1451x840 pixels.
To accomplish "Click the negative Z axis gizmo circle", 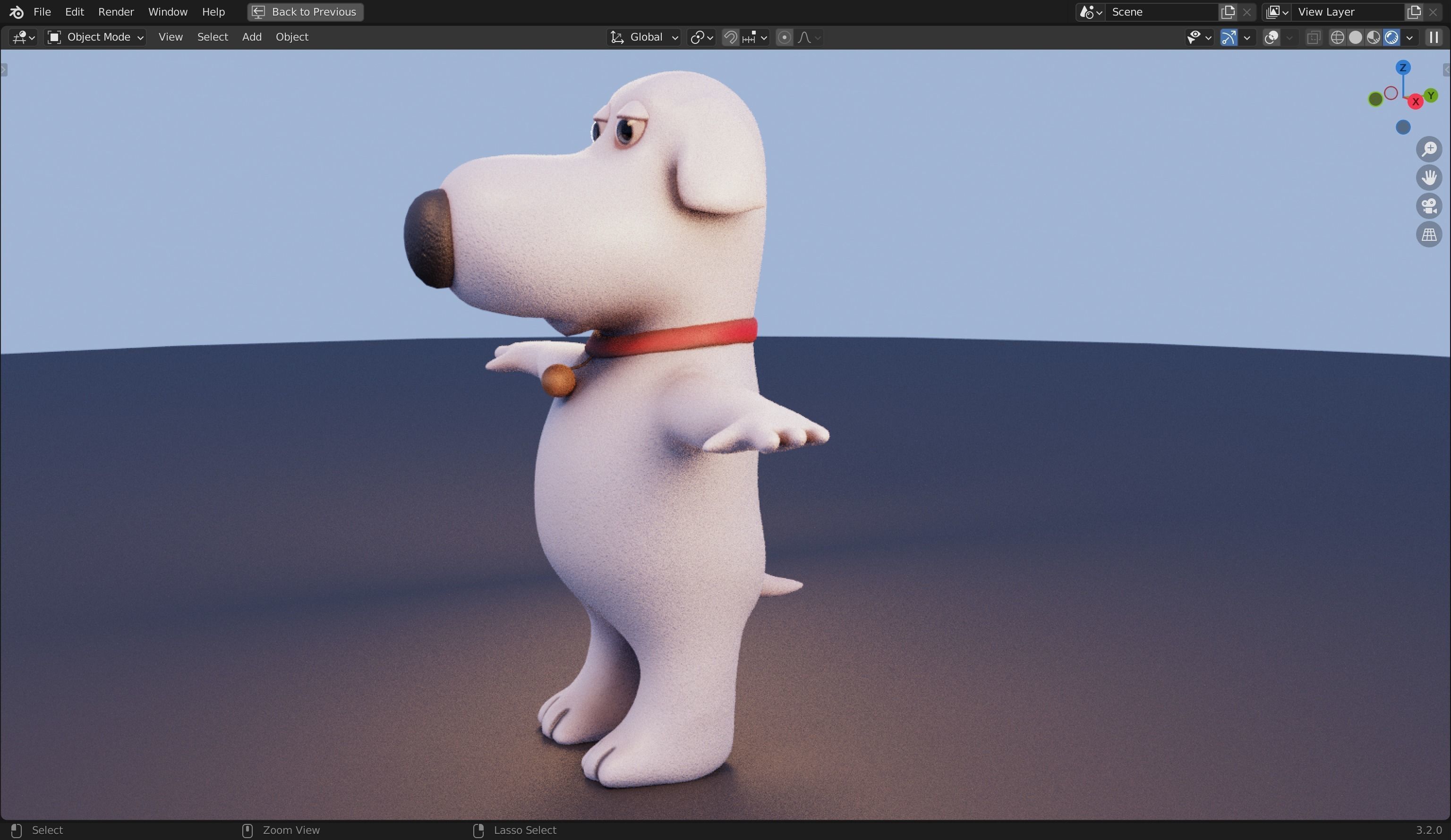I will tap(1403, 127).
